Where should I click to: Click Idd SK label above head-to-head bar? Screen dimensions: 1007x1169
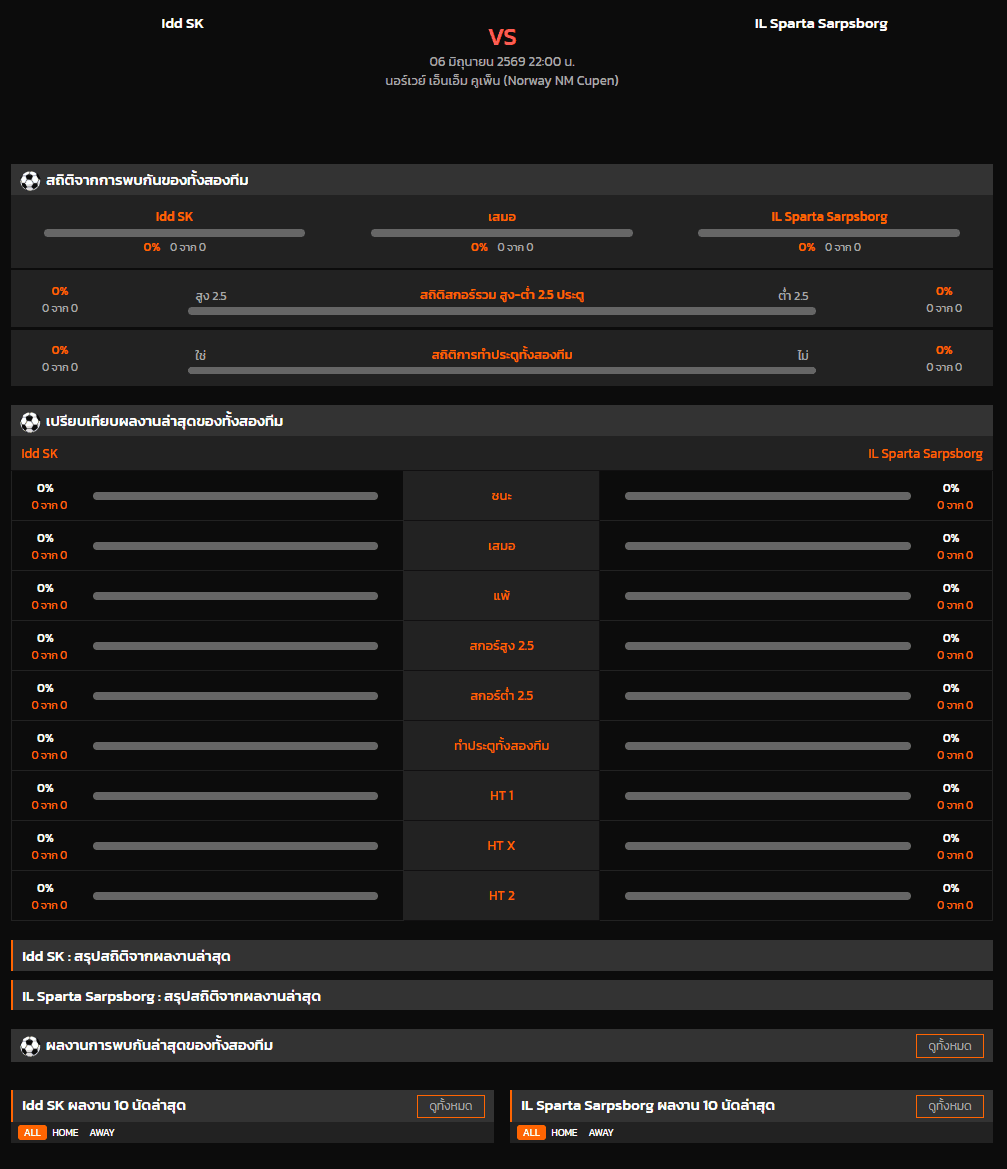click(174, 216)
